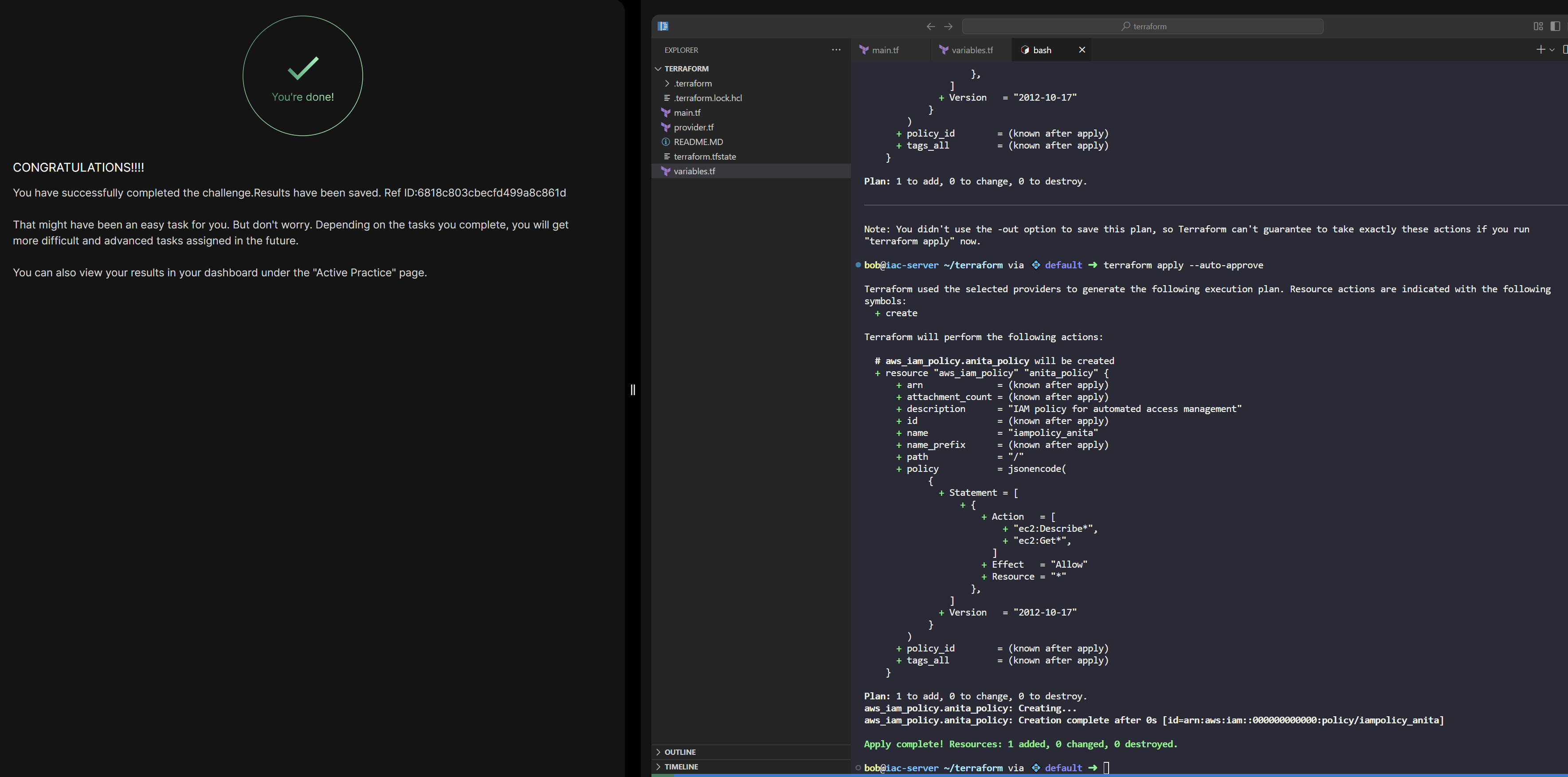The width and height of the screenshot is (1568, 777).
Task: Select terraform.tfstate in the file tree
Action: (x=704, y=157)
